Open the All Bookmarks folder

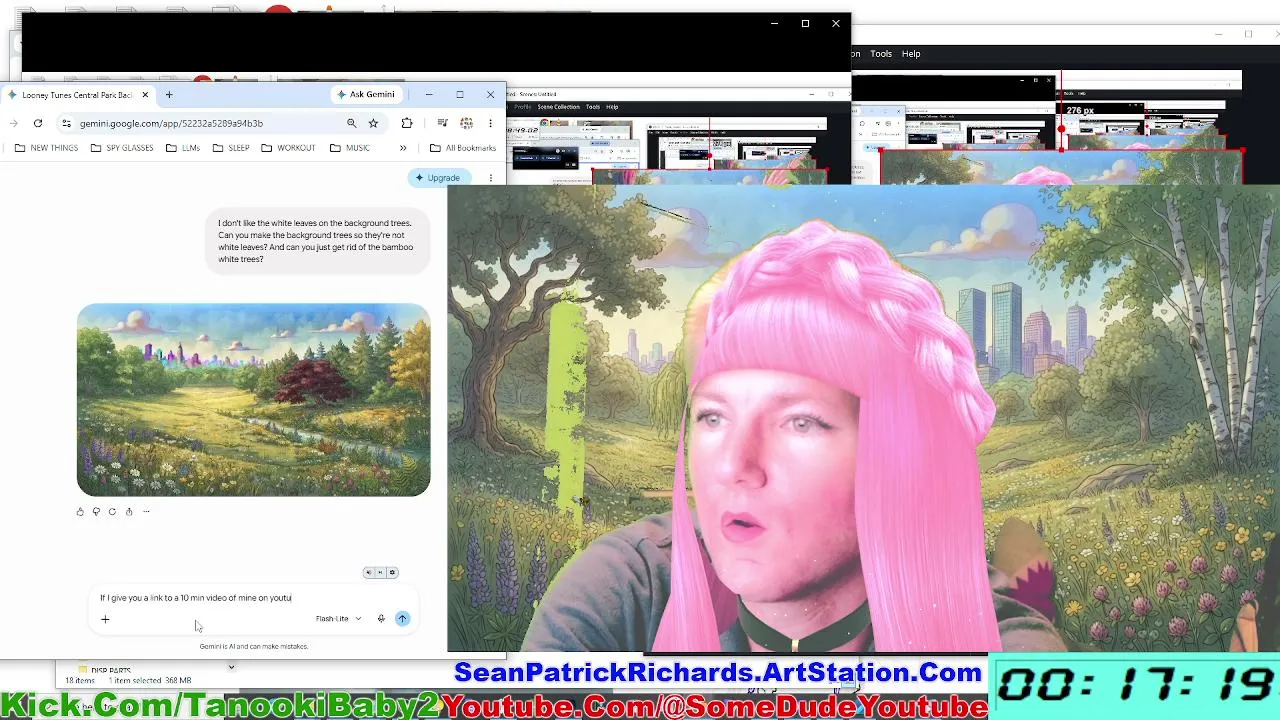click(x=463, y=148)
